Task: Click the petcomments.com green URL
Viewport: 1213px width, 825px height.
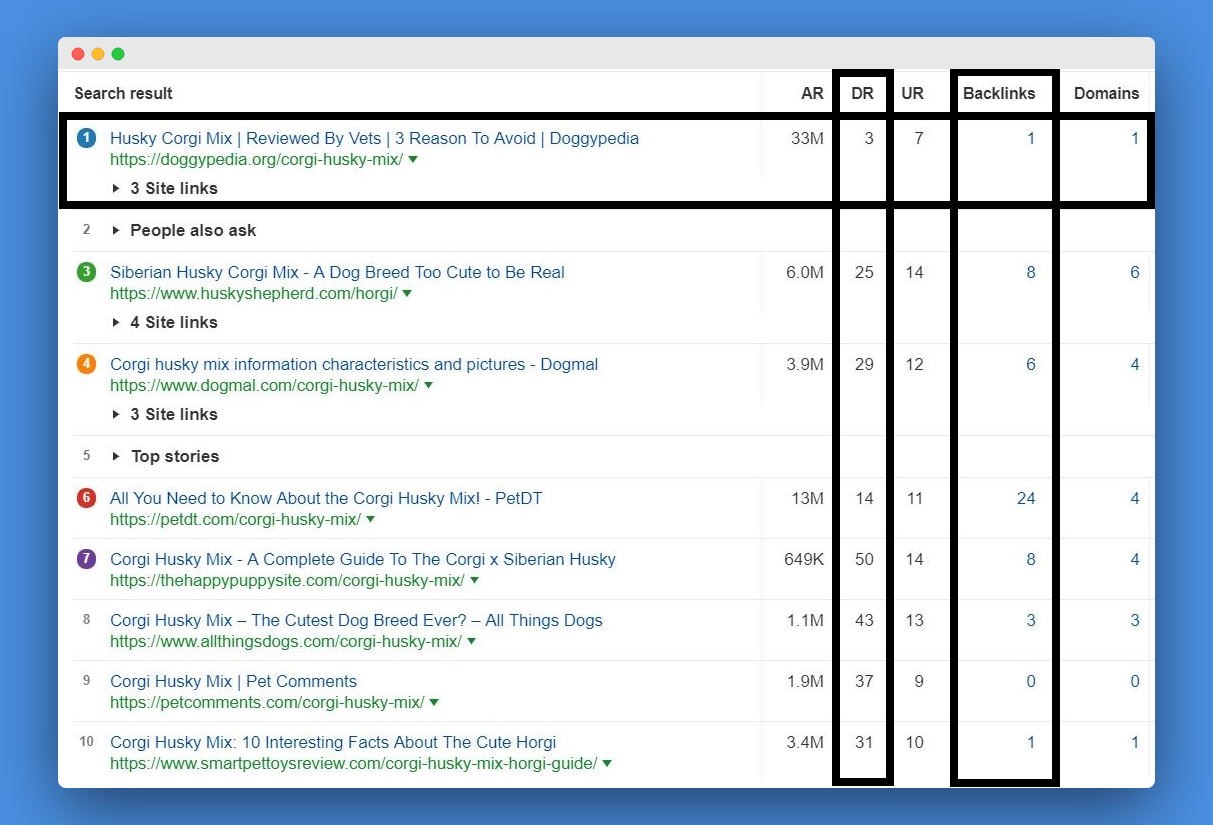Action: [x=267, y=703]
